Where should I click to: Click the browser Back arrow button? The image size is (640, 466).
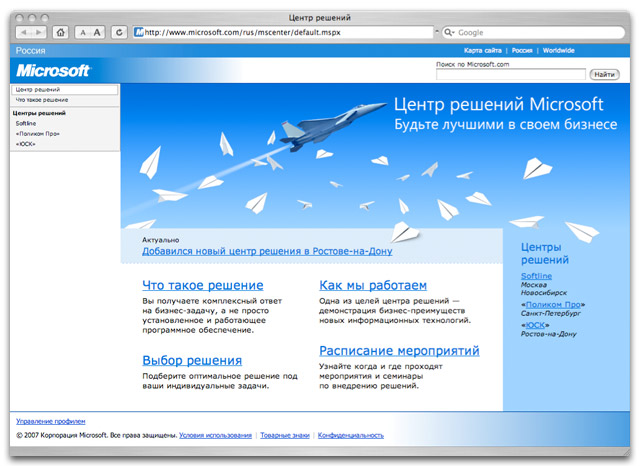pos(24,32)
